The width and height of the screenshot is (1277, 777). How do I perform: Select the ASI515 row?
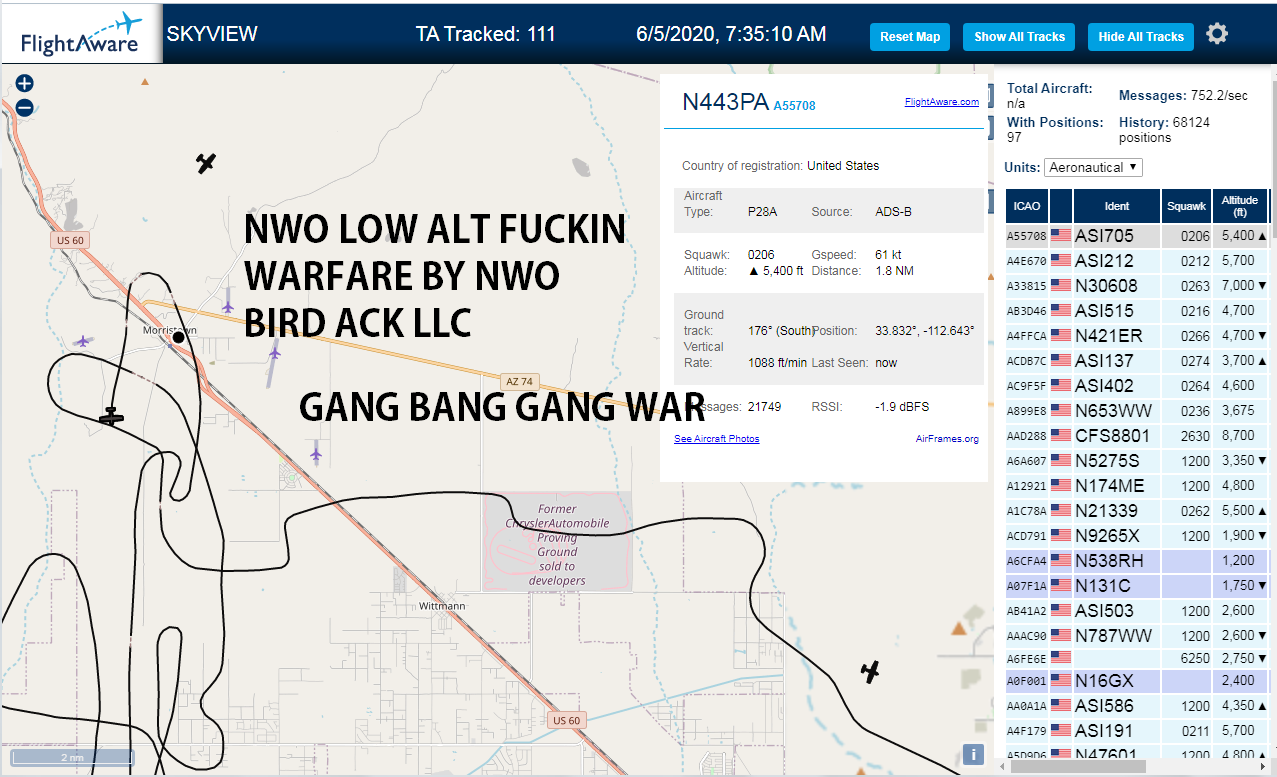[1139, 311]
